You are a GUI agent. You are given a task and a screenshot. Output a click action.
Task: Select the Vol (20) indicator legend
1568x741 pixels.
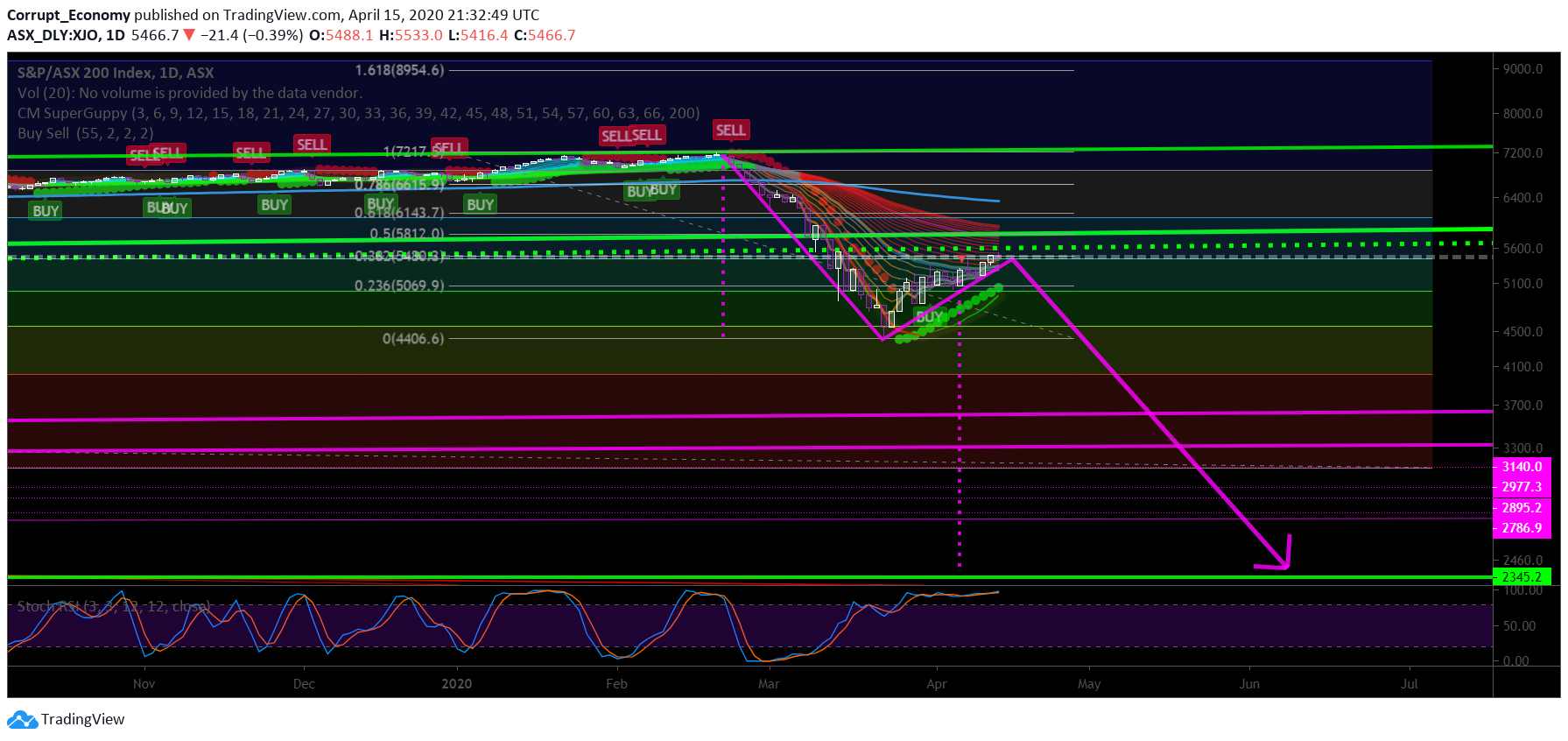pos(190,93)
